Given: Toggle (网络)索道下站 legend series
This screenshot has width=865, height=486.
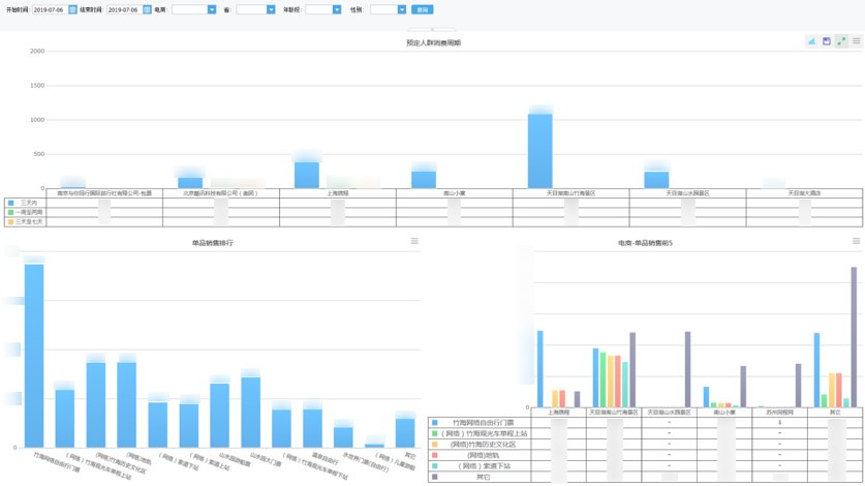Looking at the screenshot, I should click(478, 466).
